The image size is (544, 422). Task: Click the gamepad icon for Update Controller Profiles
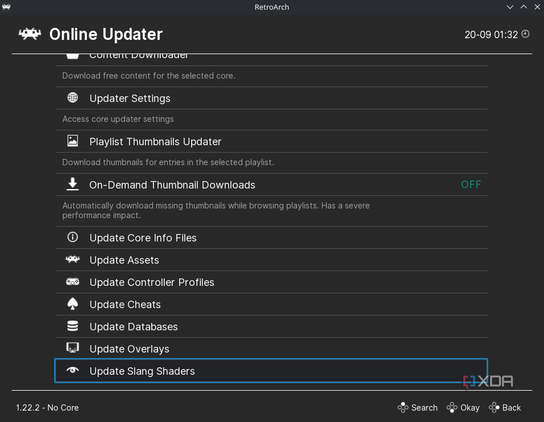pos(73,282)
